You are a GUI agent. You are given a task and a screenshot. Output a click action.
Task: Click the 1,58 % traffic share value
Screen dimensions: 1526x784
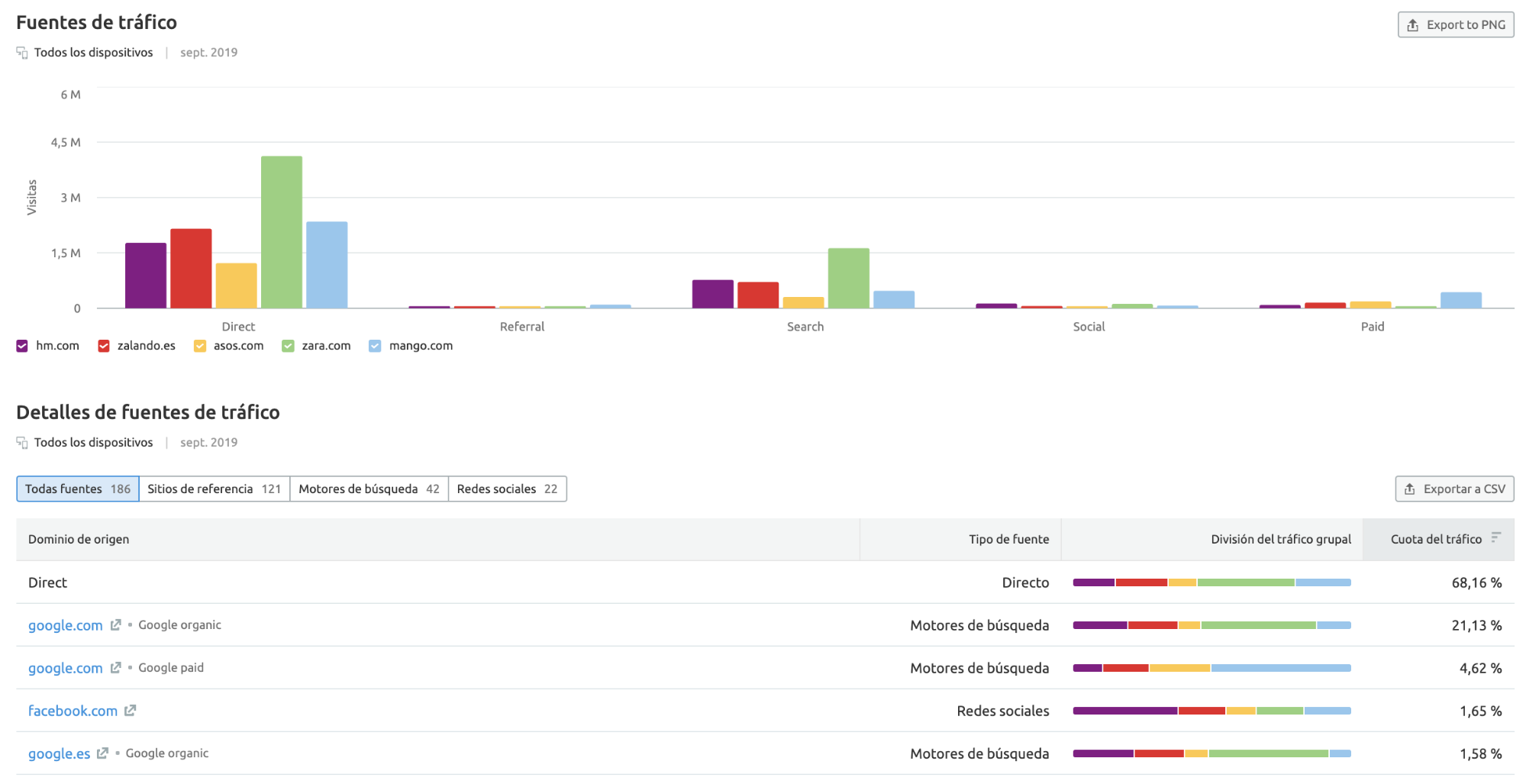click(x=1480, y=753)
